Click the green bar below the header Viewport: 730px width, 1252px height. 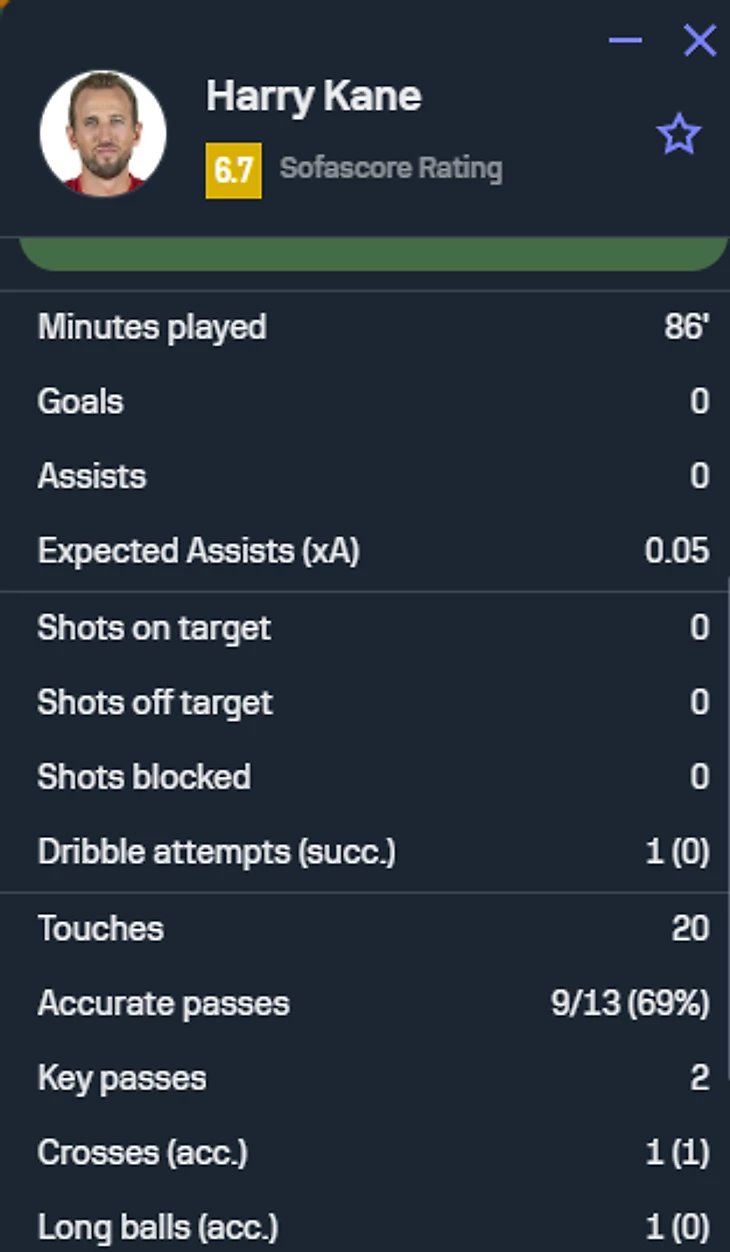pyautogui.click(x=372, y=255)
